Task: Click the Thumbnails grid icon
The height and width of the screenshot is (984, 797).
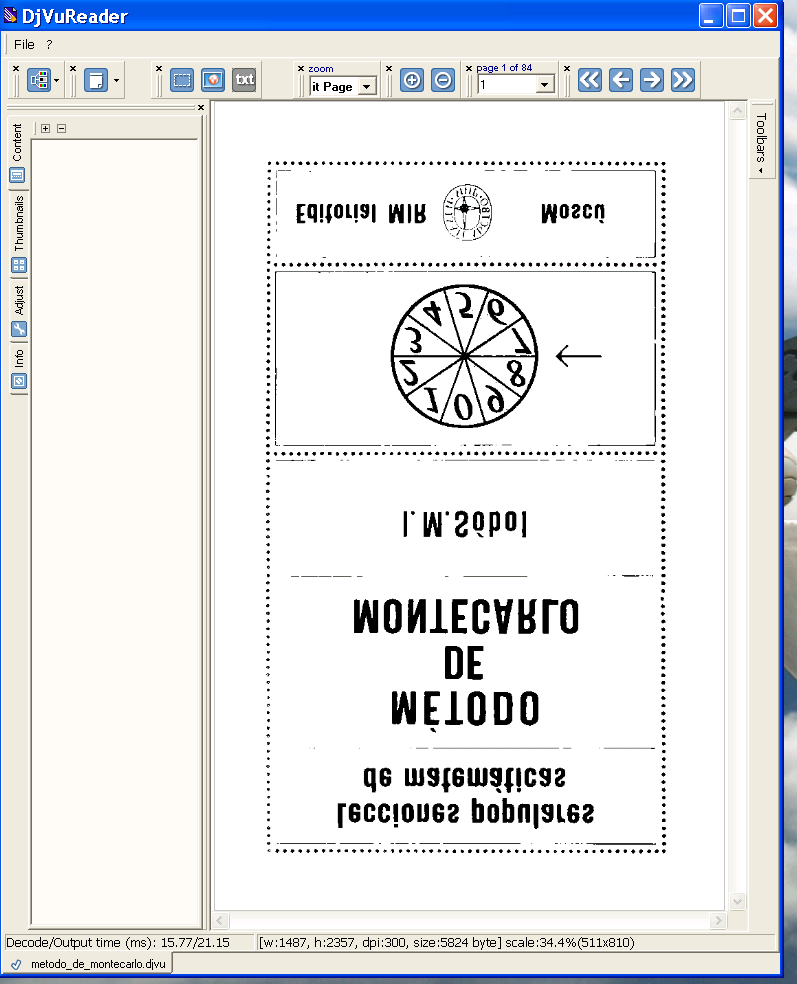Action: [x=19, y=265]
